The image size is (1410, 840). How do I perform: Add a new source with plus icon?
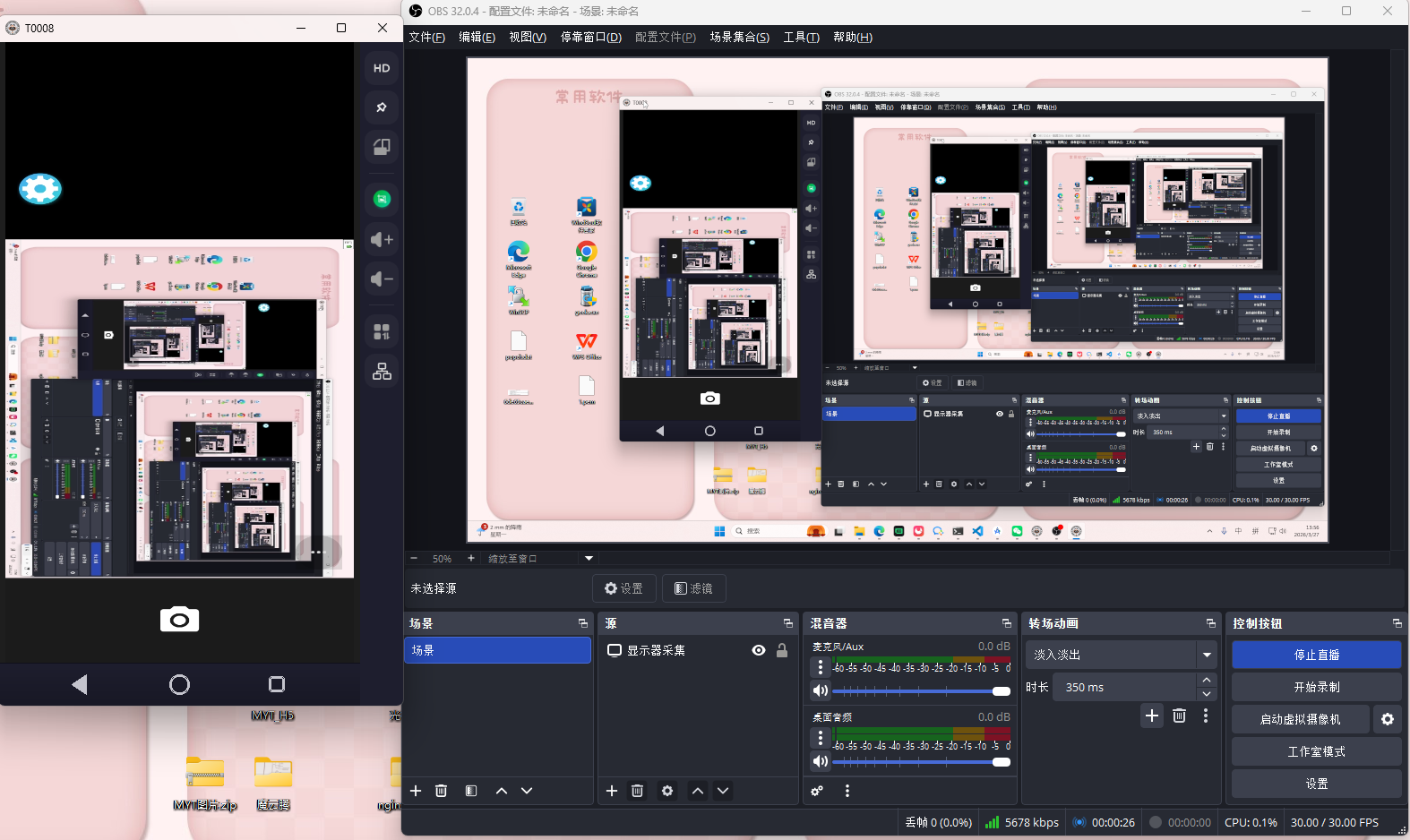pos(612,791)
